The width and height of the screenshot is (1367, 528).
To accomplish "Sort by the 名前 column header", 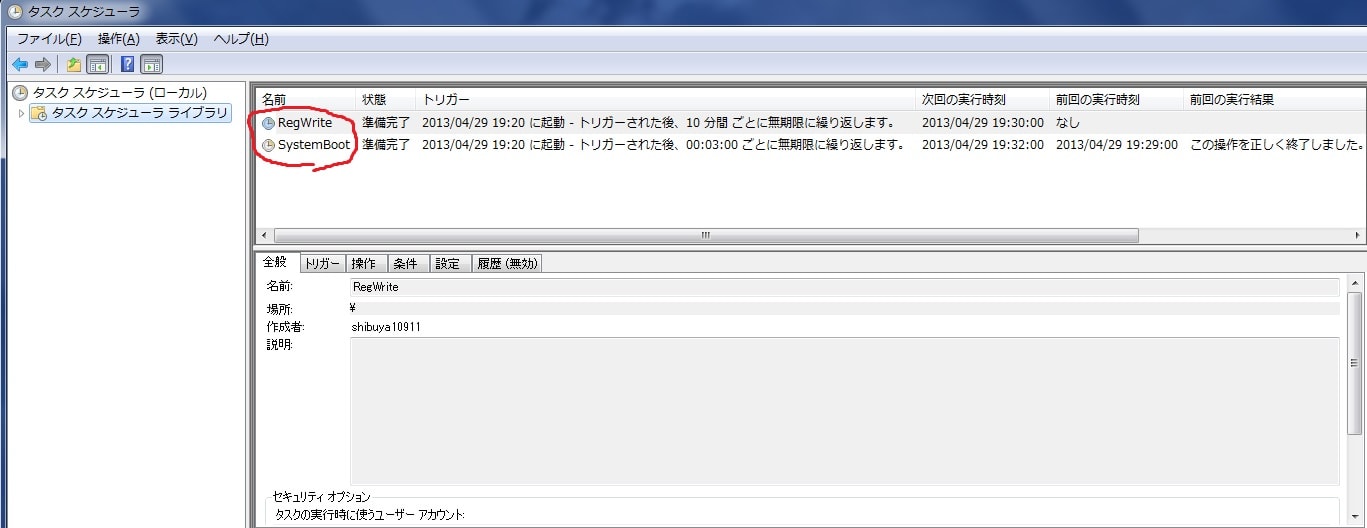I will (305, 100).
